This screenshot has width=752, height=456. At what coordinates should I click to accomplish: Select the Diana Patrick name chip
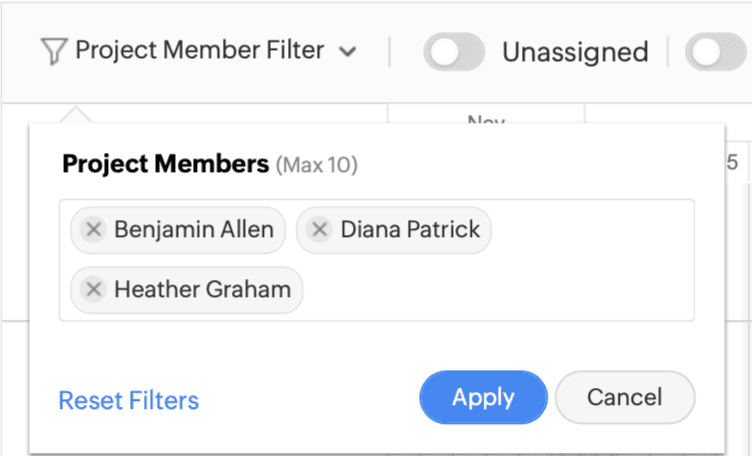pos(410,230)
